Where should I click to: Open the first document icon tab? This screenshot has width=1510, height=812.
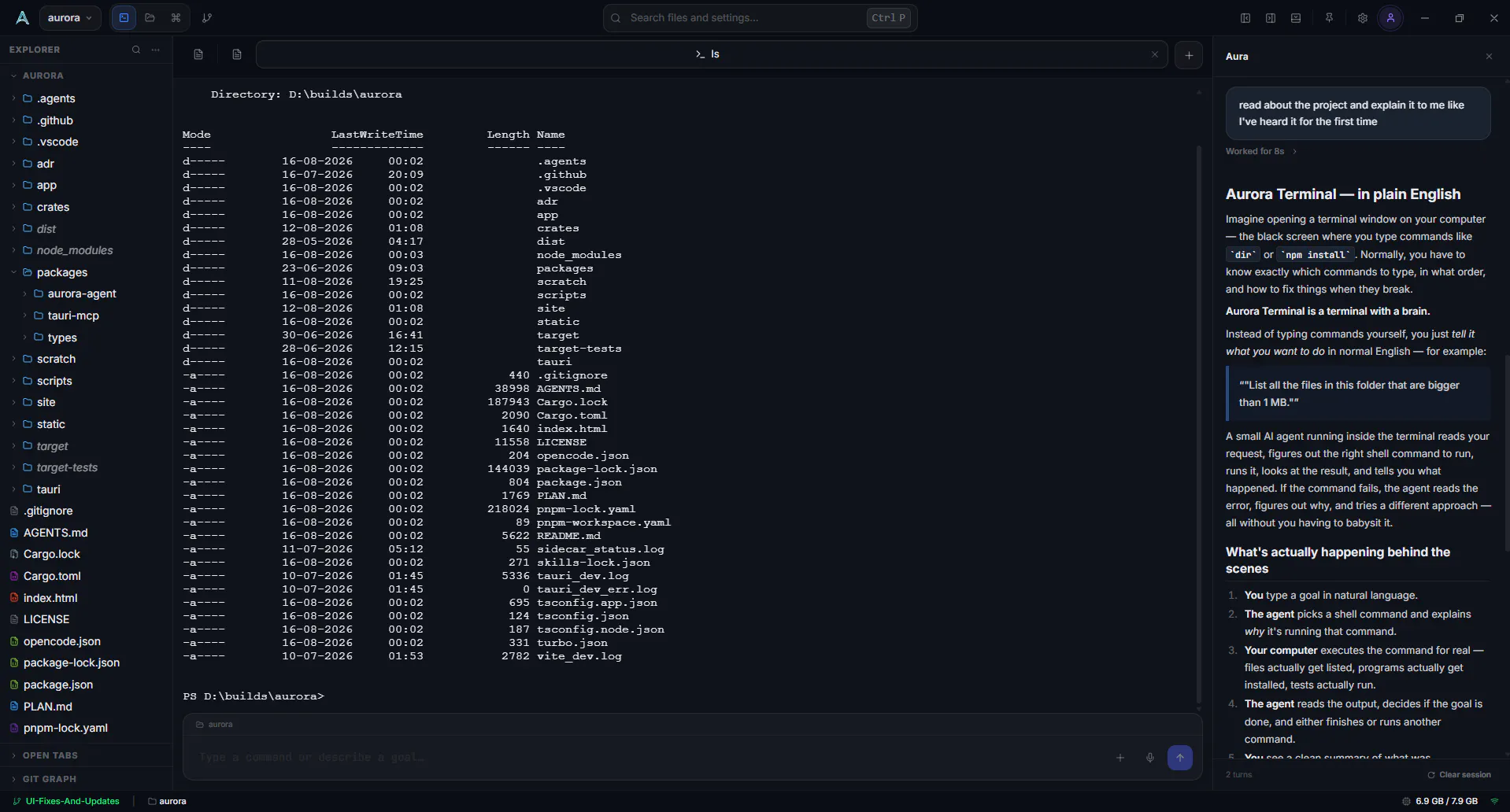(x=198, y=54)
